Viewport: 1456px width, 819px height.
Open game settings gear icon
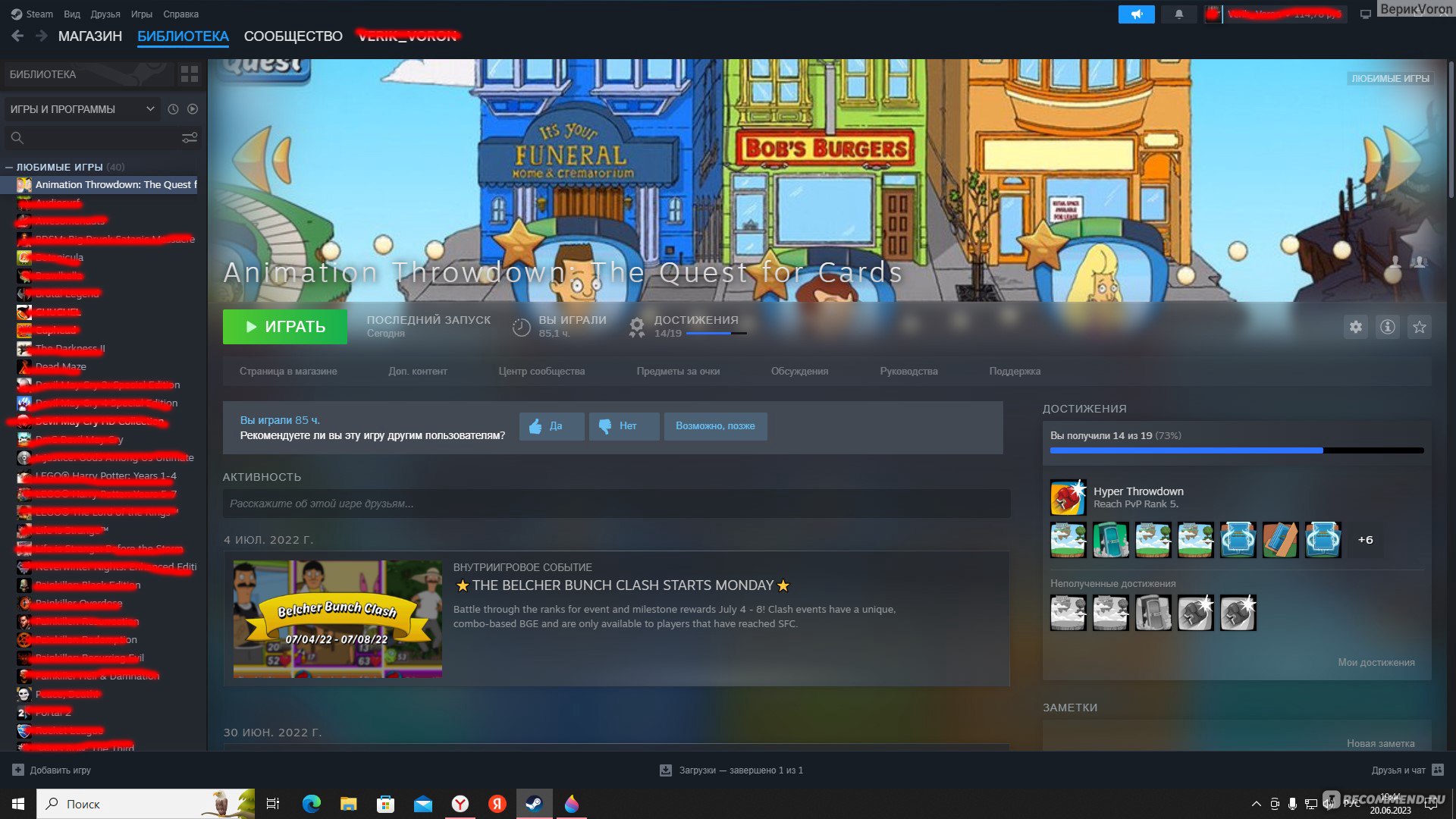1355,327
